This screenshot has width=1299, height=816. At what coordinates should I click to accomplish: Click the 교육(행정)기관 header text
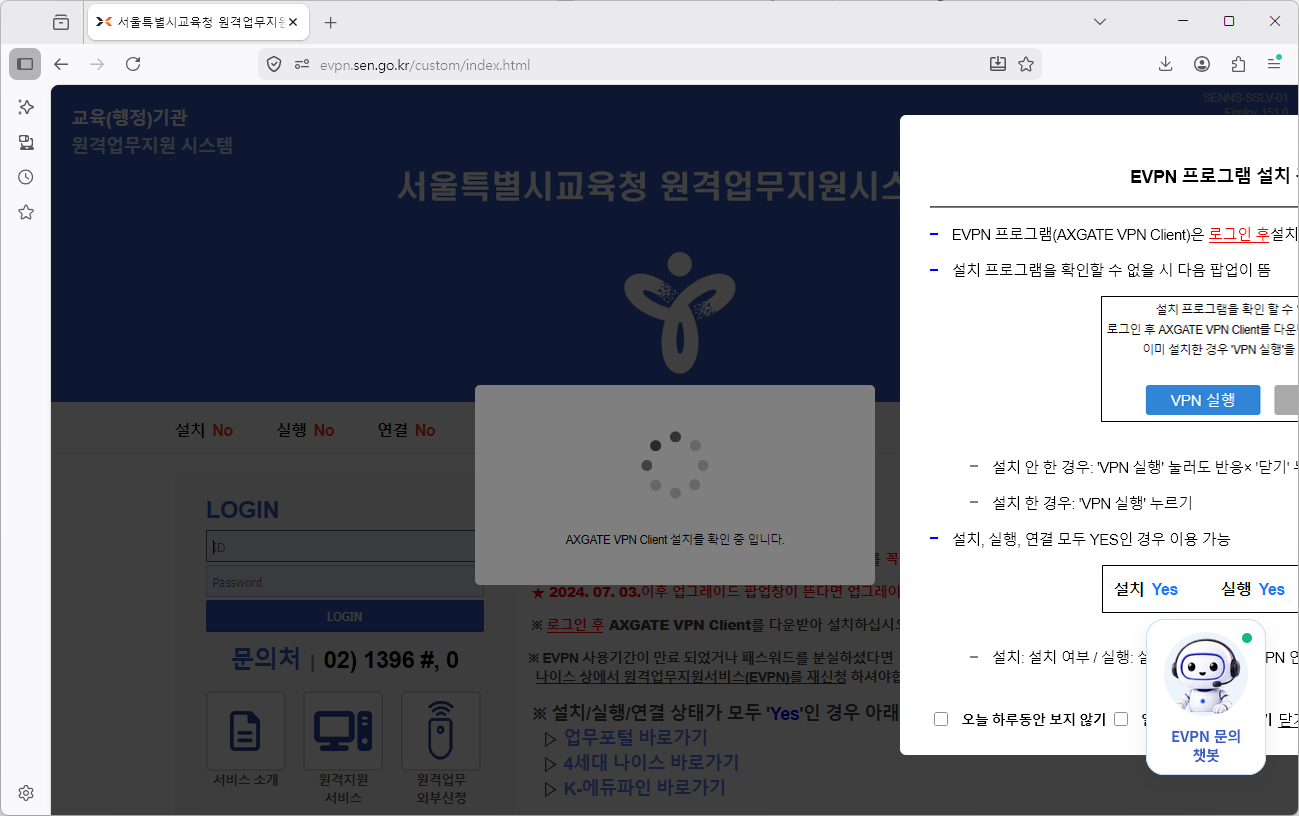(130, 118)
